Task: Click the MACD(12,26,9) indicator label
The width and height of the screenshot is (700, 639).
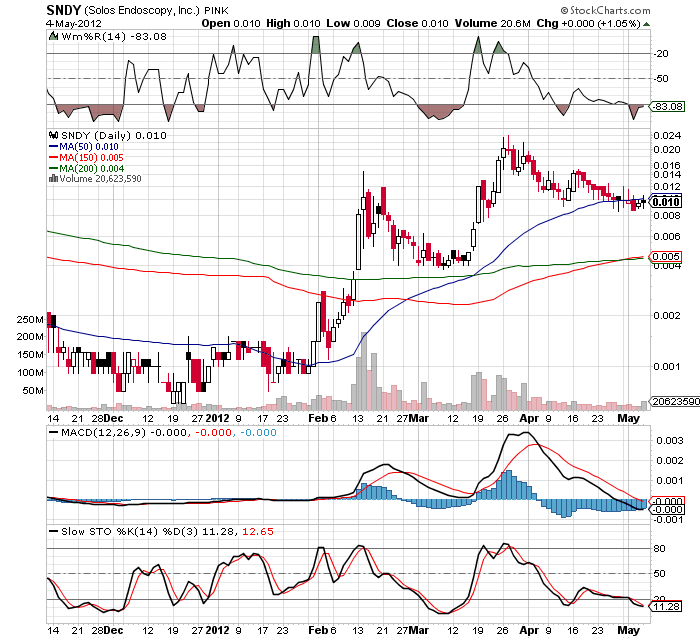Action: (103, 433)
